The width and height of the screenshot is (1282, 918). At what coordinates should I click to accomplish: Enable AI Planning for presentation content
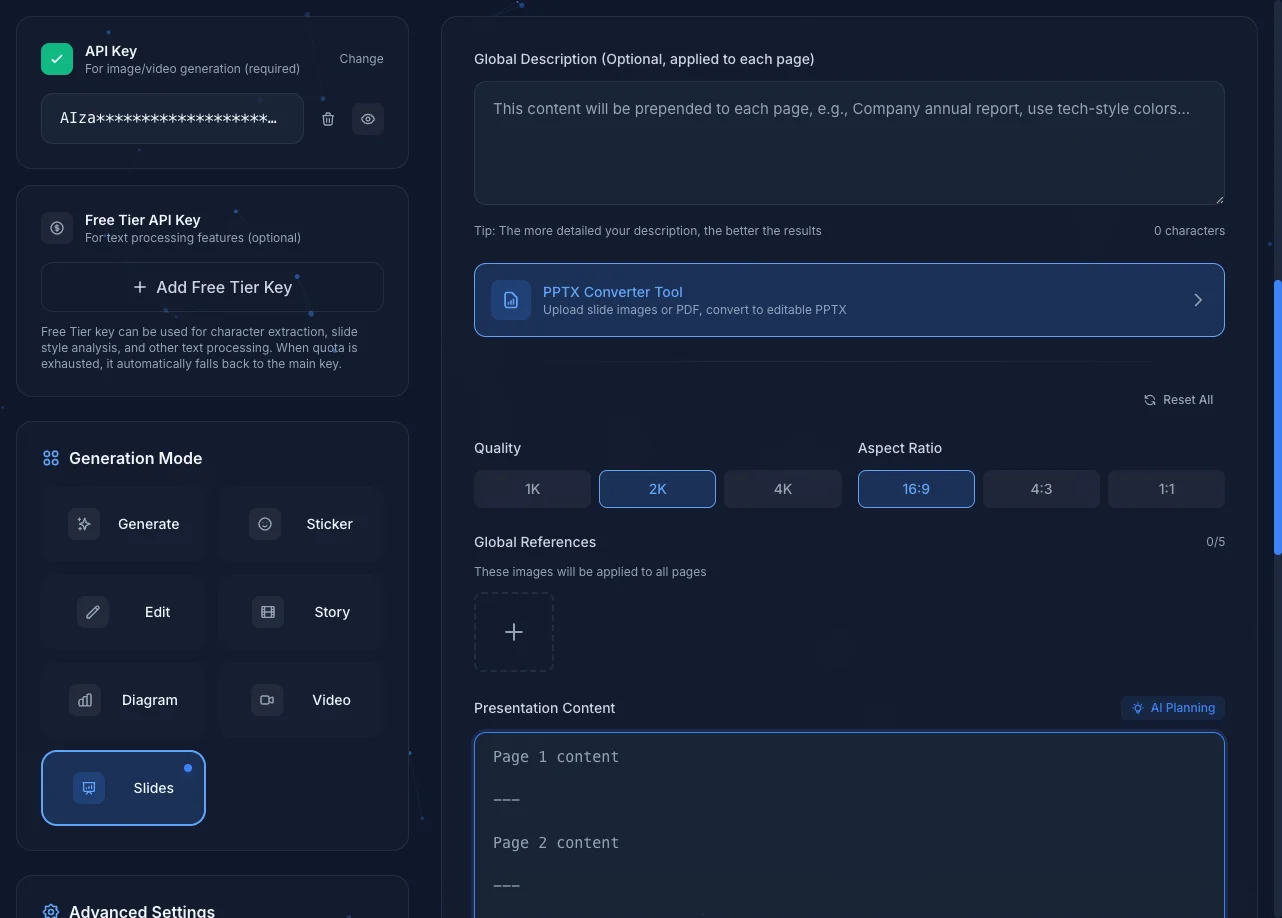[x=1172, y=707]
